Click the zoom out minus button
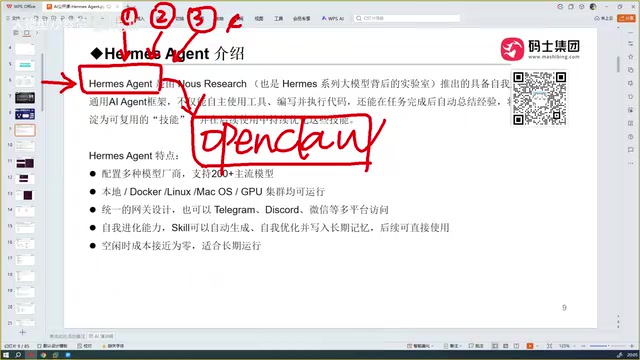 coord(583,346)
